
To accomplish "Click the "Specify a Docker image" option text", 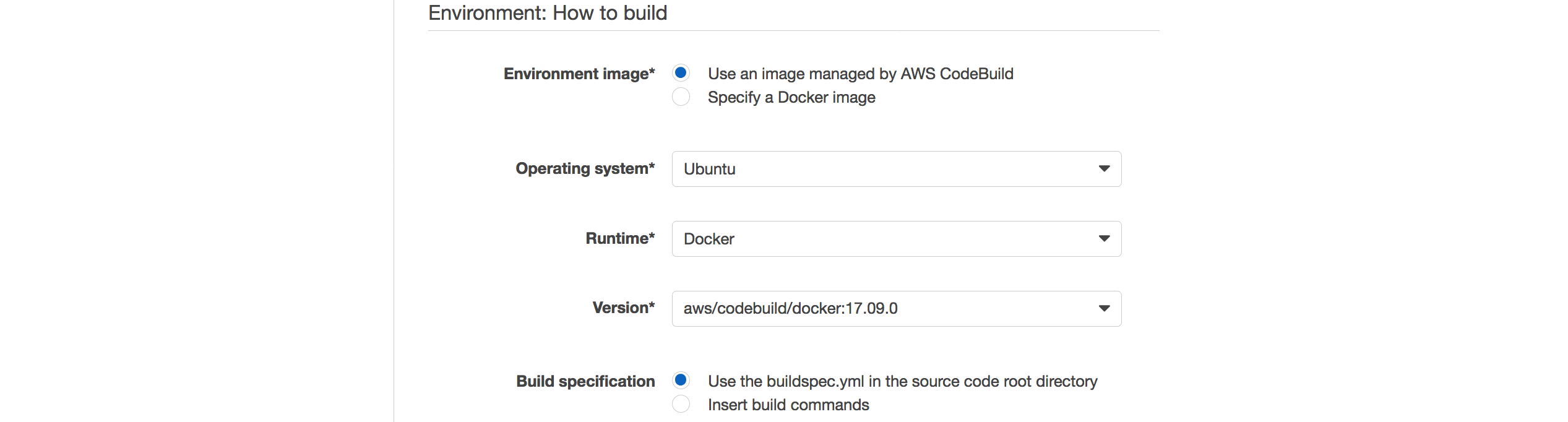I will (x=791, y=98).
